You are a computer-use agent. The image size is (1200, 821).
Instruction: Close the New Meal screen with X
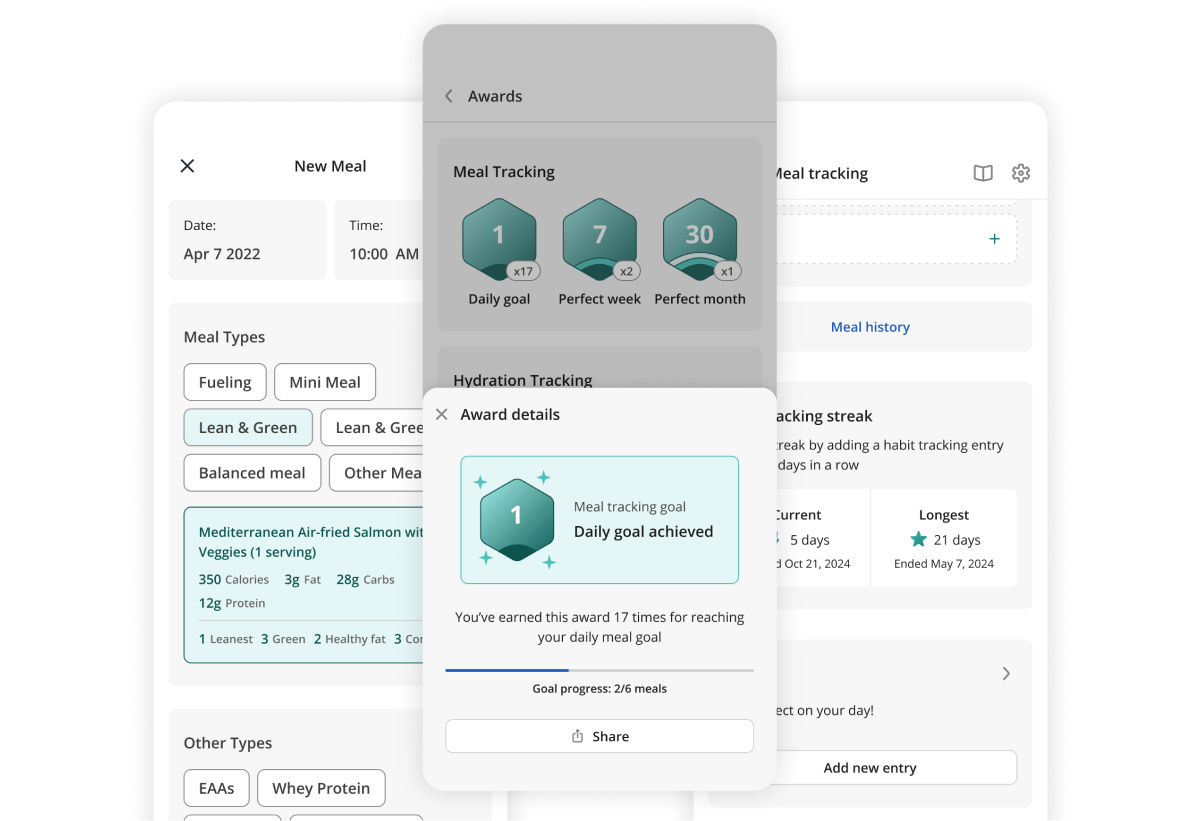click(187, 166)
